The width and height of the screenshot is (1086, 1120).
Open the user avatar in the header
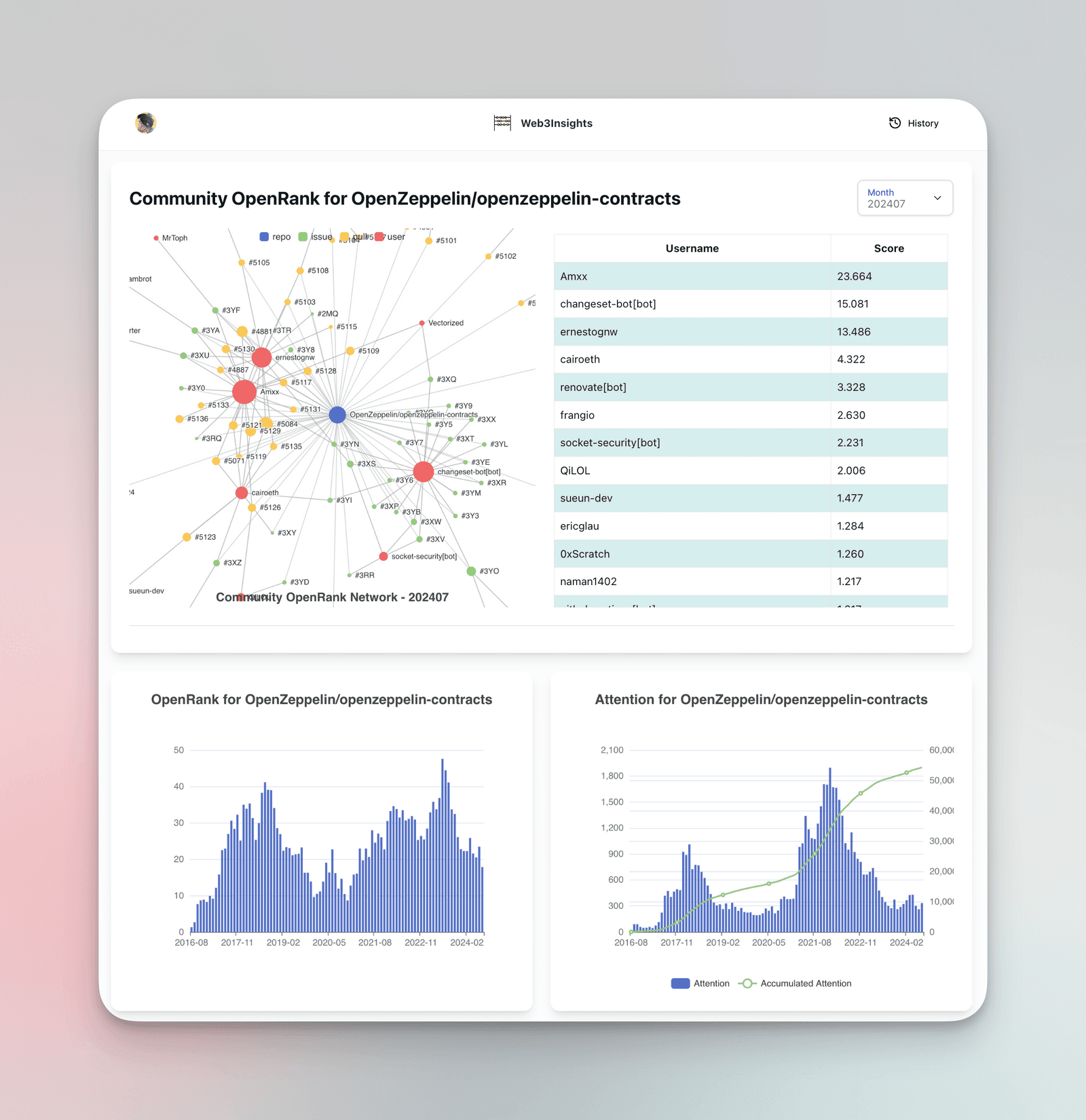coord(146,123)
